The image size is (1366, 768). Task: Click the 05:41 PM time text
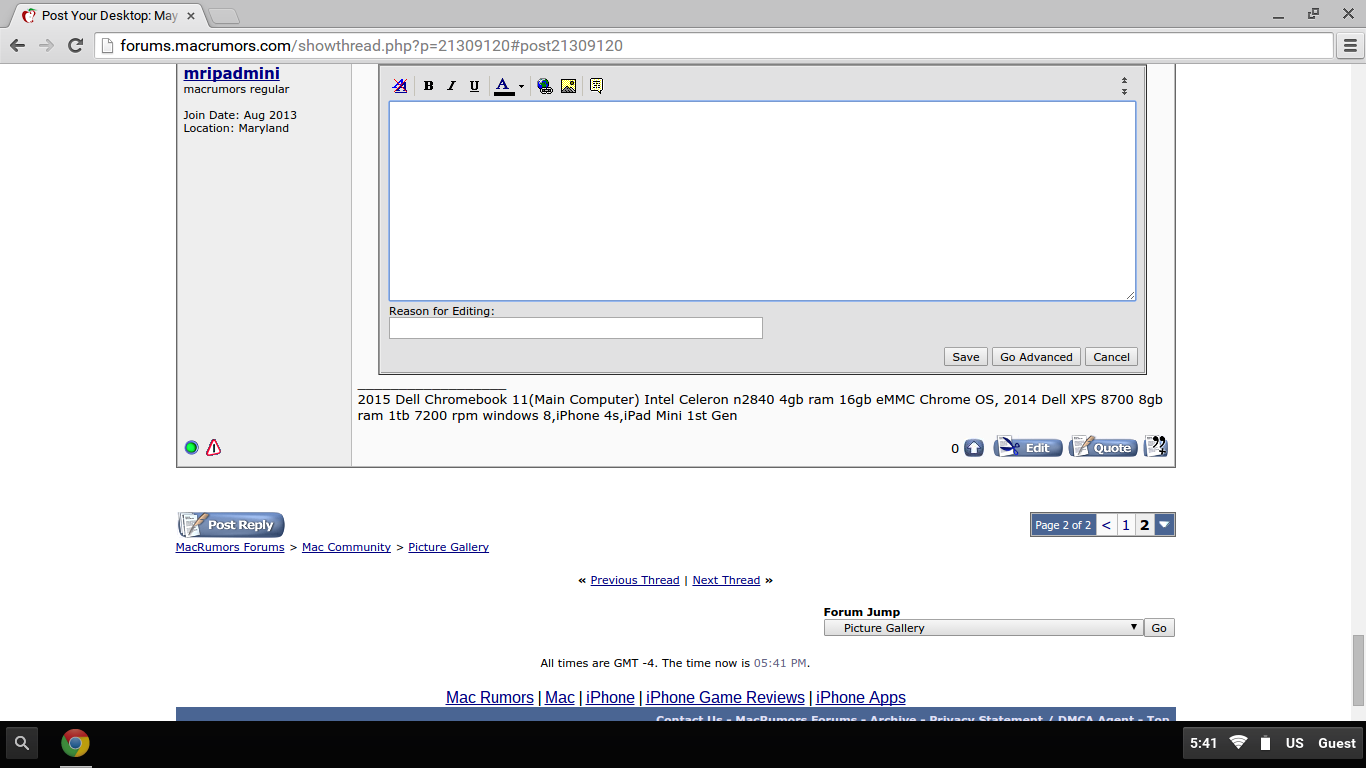pyautogui.click(x=780, y=663)
